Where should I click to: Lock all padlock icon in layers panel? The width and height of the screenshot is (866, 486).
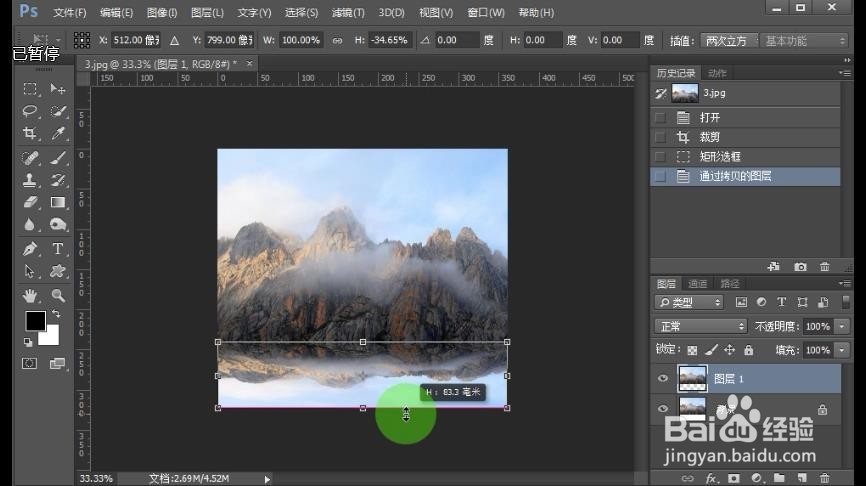pyautogui.click(x=748, y=350)
